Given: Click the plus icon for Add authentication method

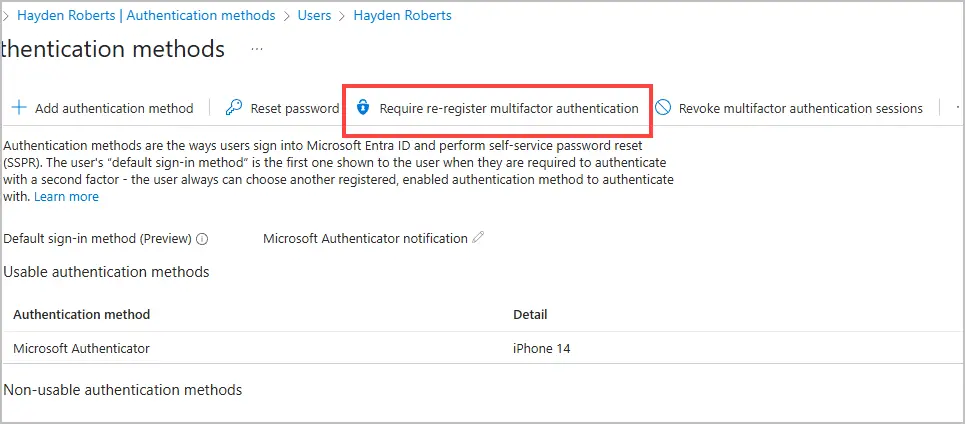Looking at the screenshot, I should point(19,108).
